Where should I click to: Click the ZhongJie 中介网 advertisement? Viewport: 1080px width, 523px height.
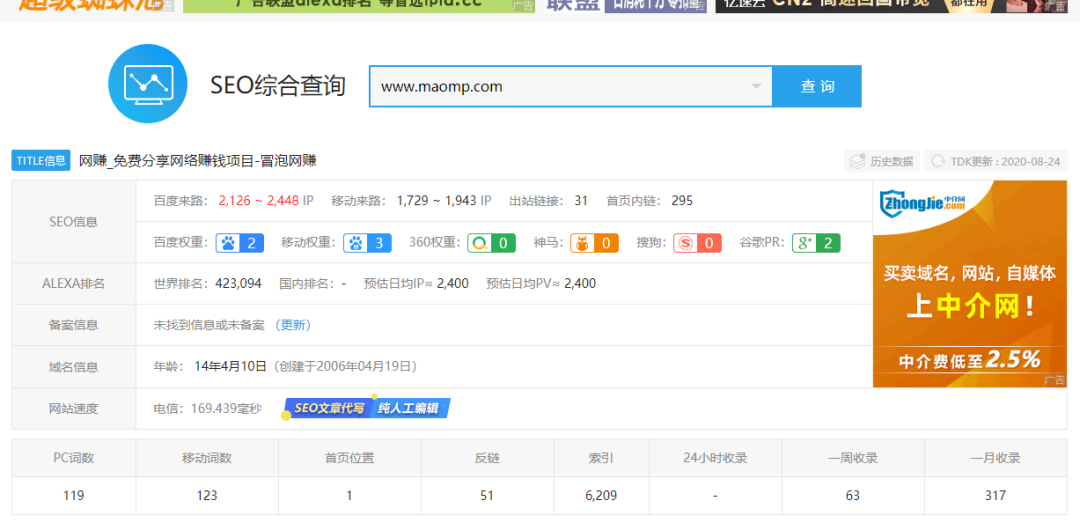coord(969,284)
